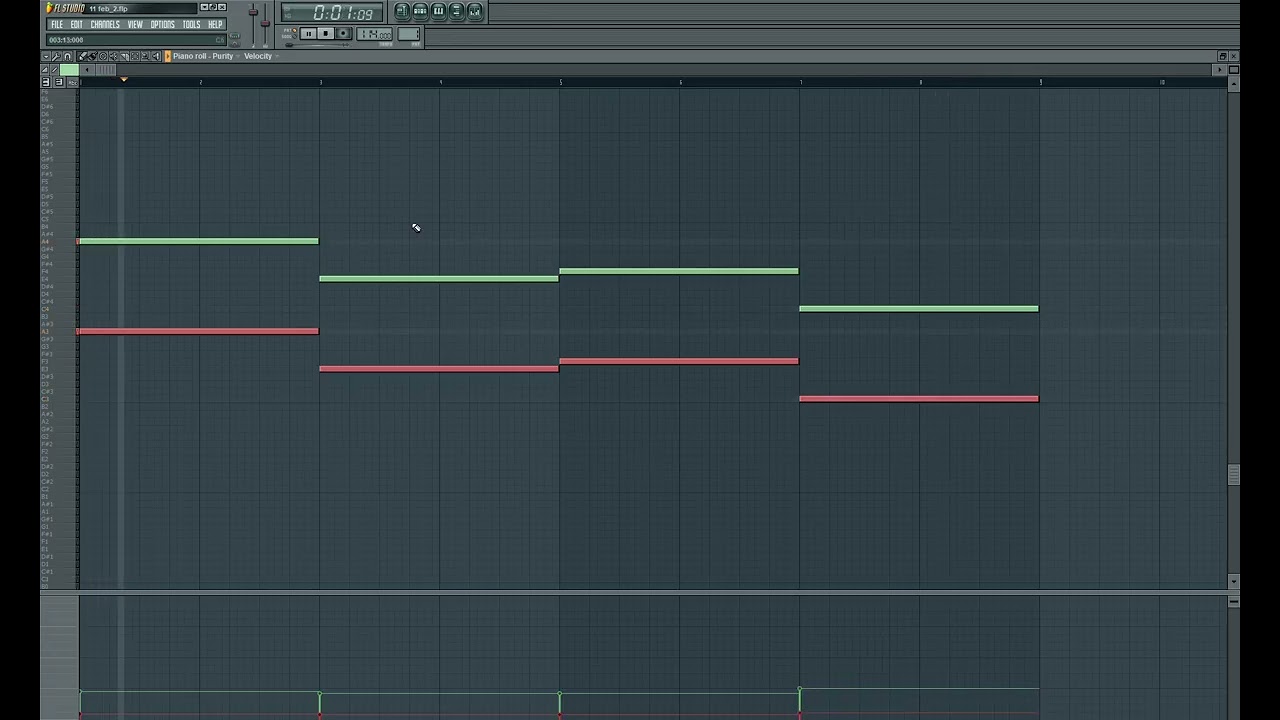Open the CHANNELS menu
Viewport: 1280px width, 720px height.
tap(105, 24)
